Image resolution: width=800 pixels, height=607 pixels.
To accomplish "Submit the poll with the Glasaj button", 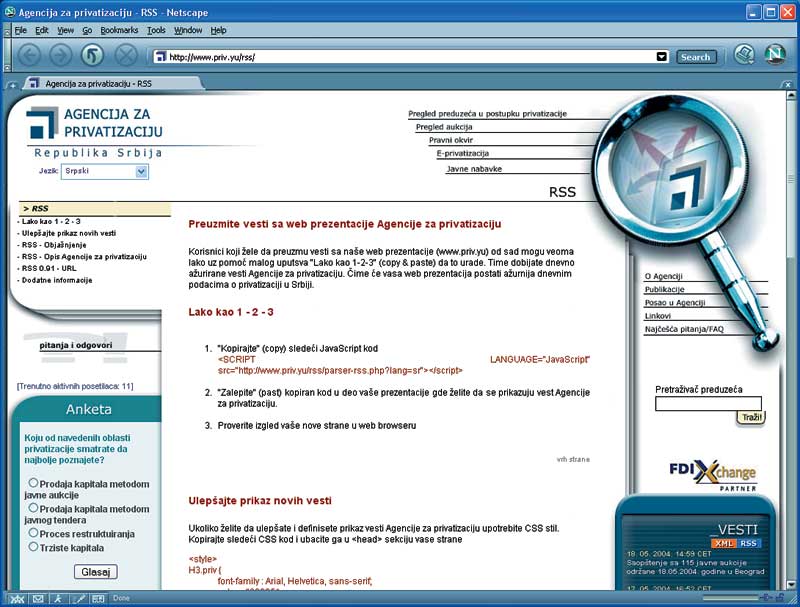I will pyautogui.click(x=96, y=572).
